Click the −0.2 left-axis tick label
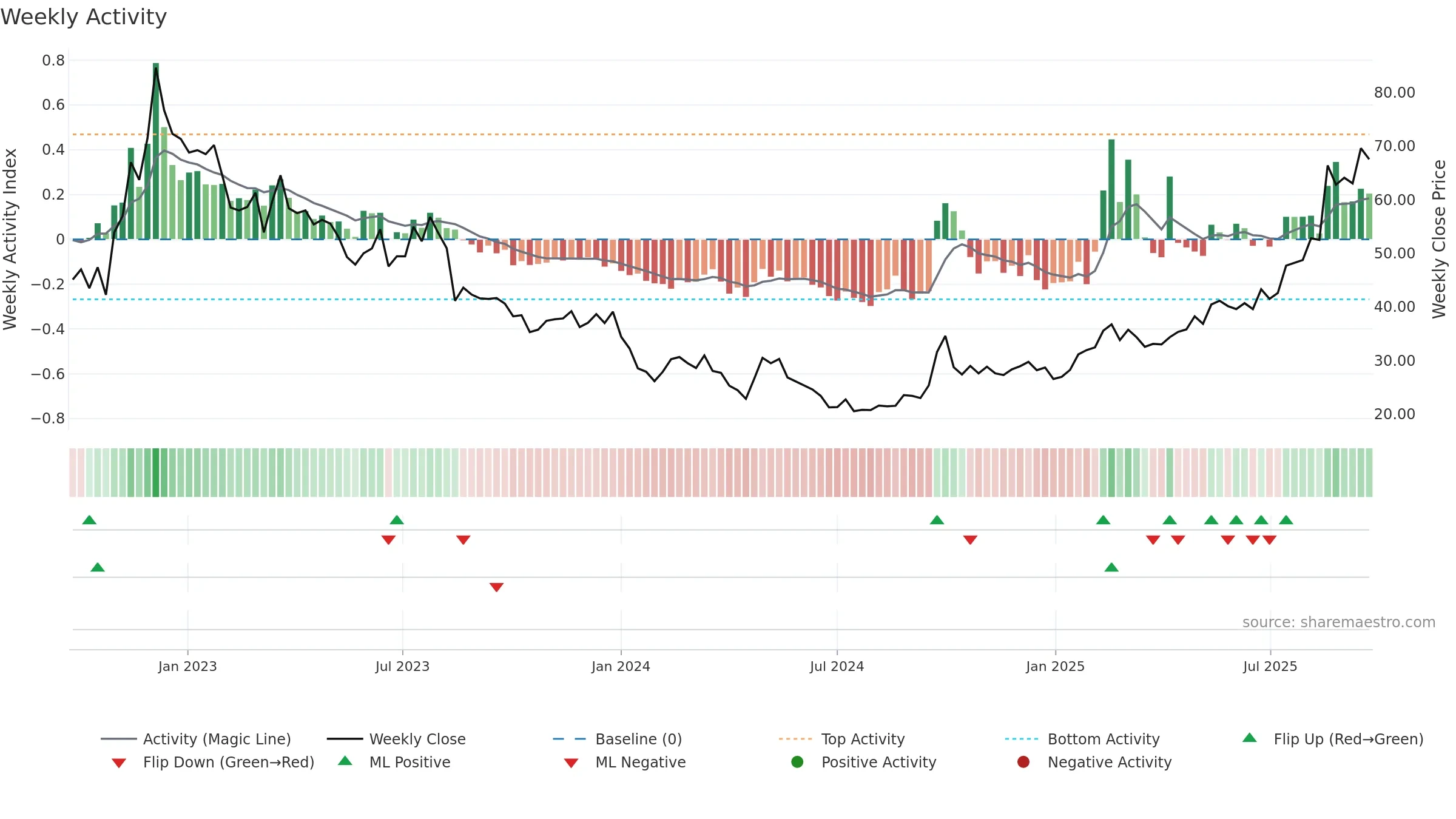The width and height of the screenshot is (1456, 819). click(x=48, y=284)
